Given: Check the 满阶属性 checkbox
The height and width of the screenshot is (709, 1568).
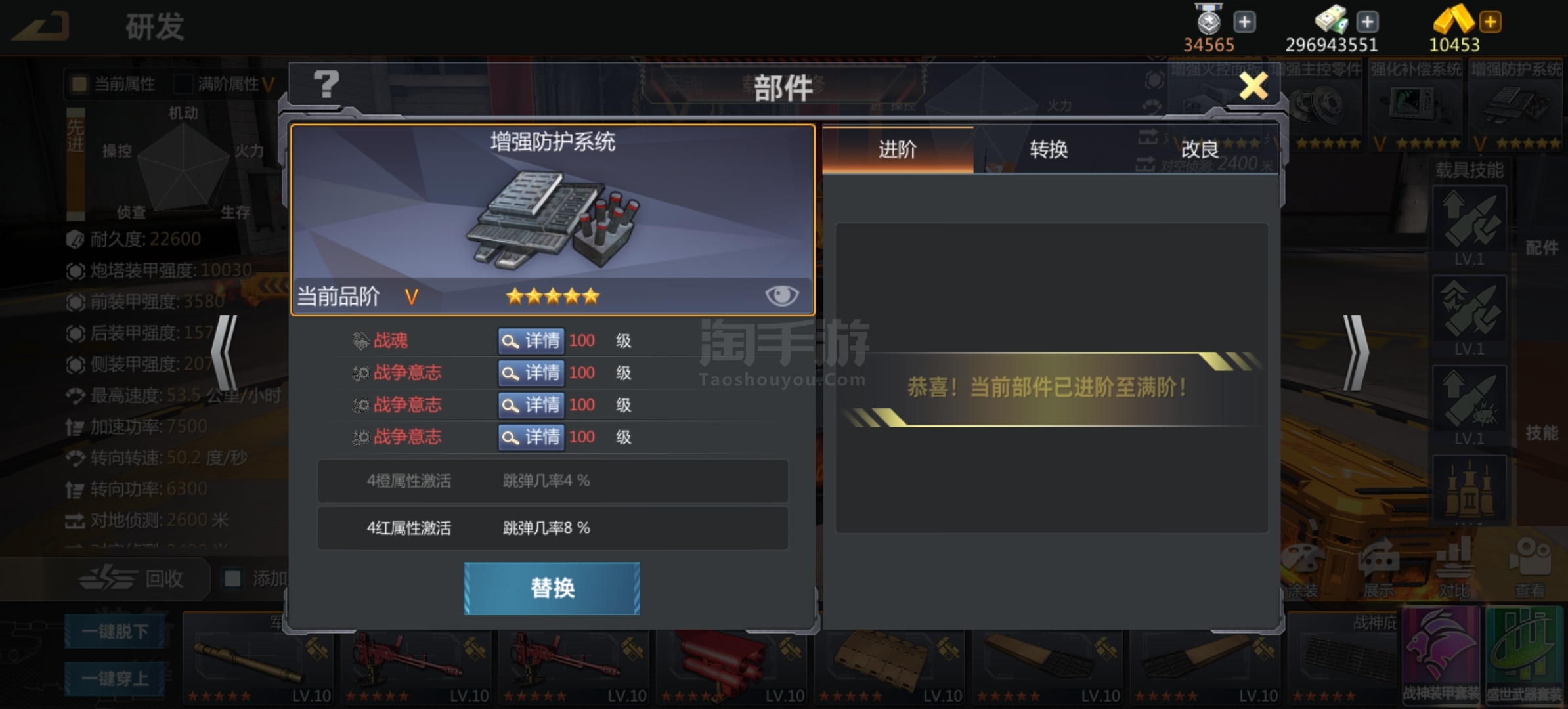Looking at the screenshot, I should click(183, 83).
